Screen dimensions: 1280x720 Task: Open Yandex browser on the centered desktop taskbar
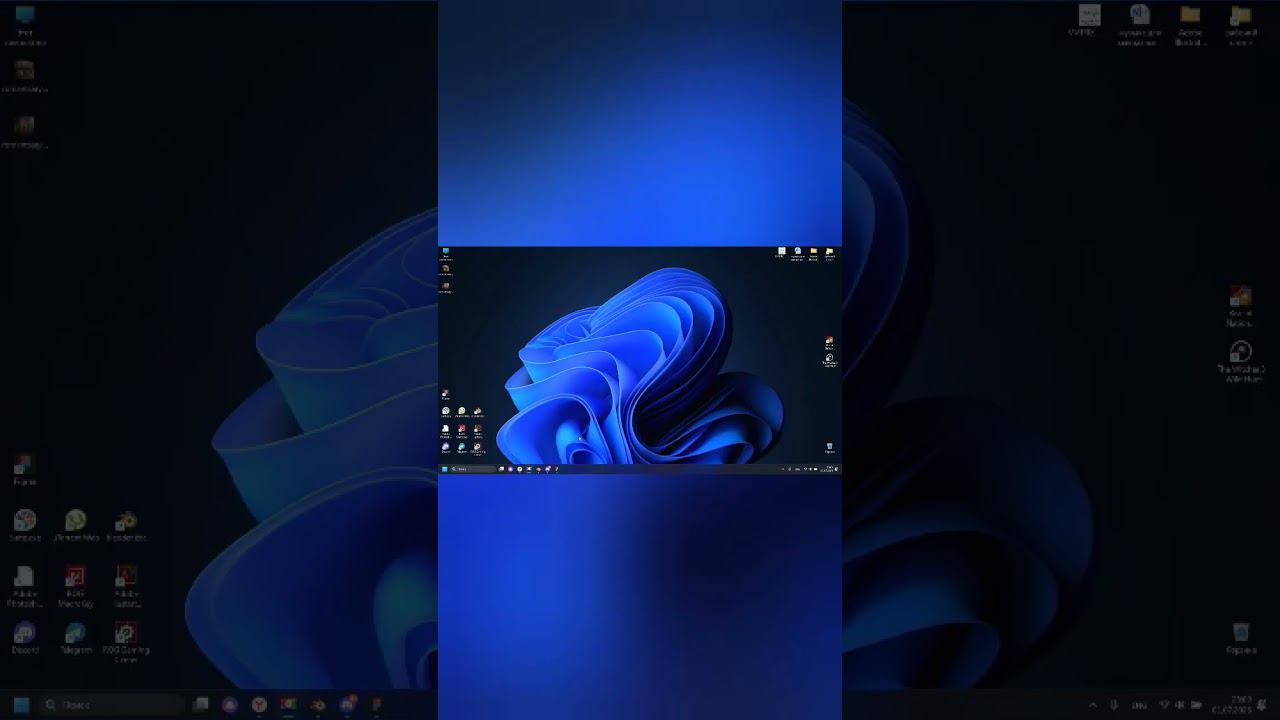coord(520,469)
